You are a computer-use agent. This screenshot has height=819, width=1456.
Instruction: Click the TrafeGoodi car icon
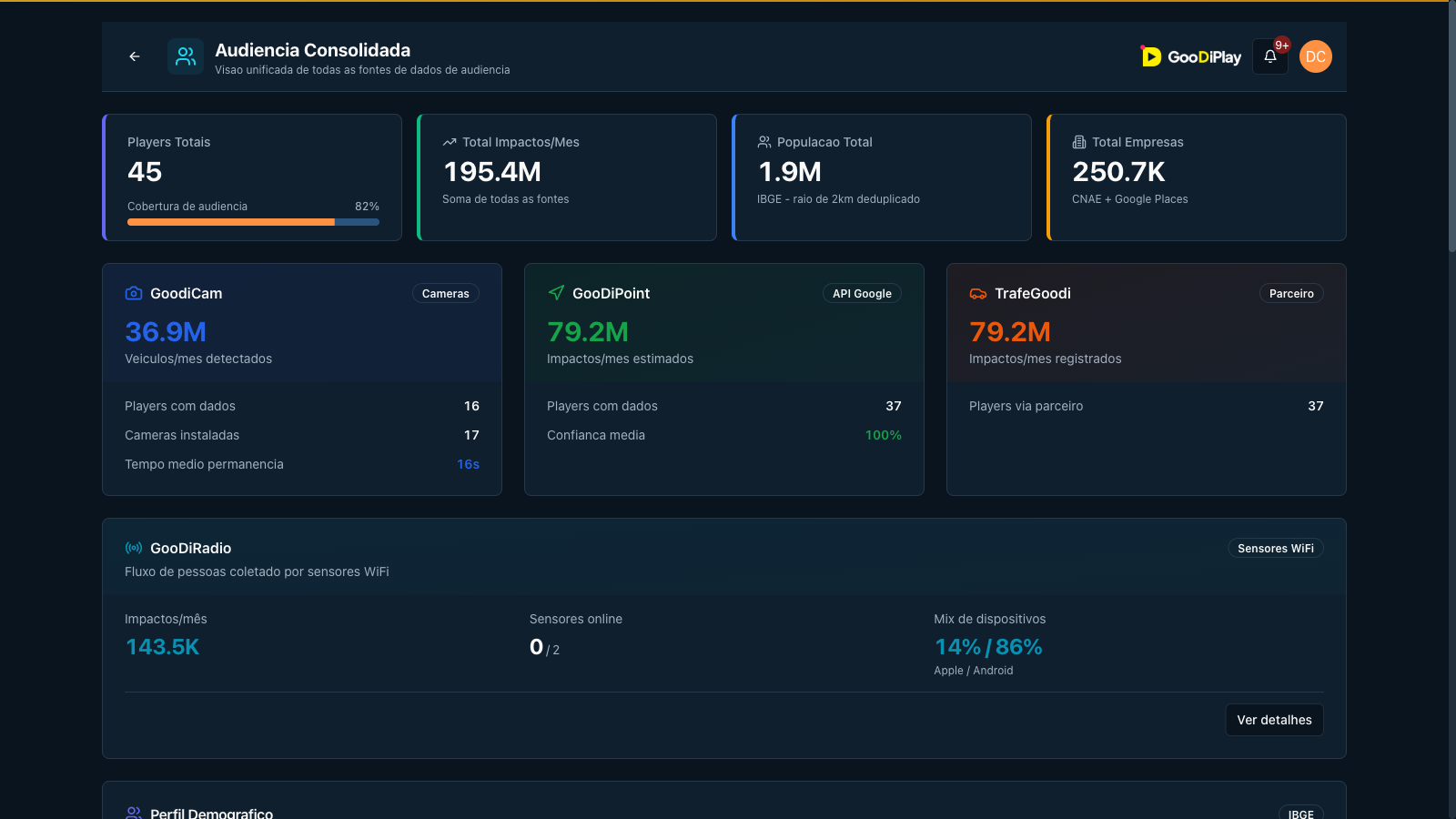tap(978, 293)
